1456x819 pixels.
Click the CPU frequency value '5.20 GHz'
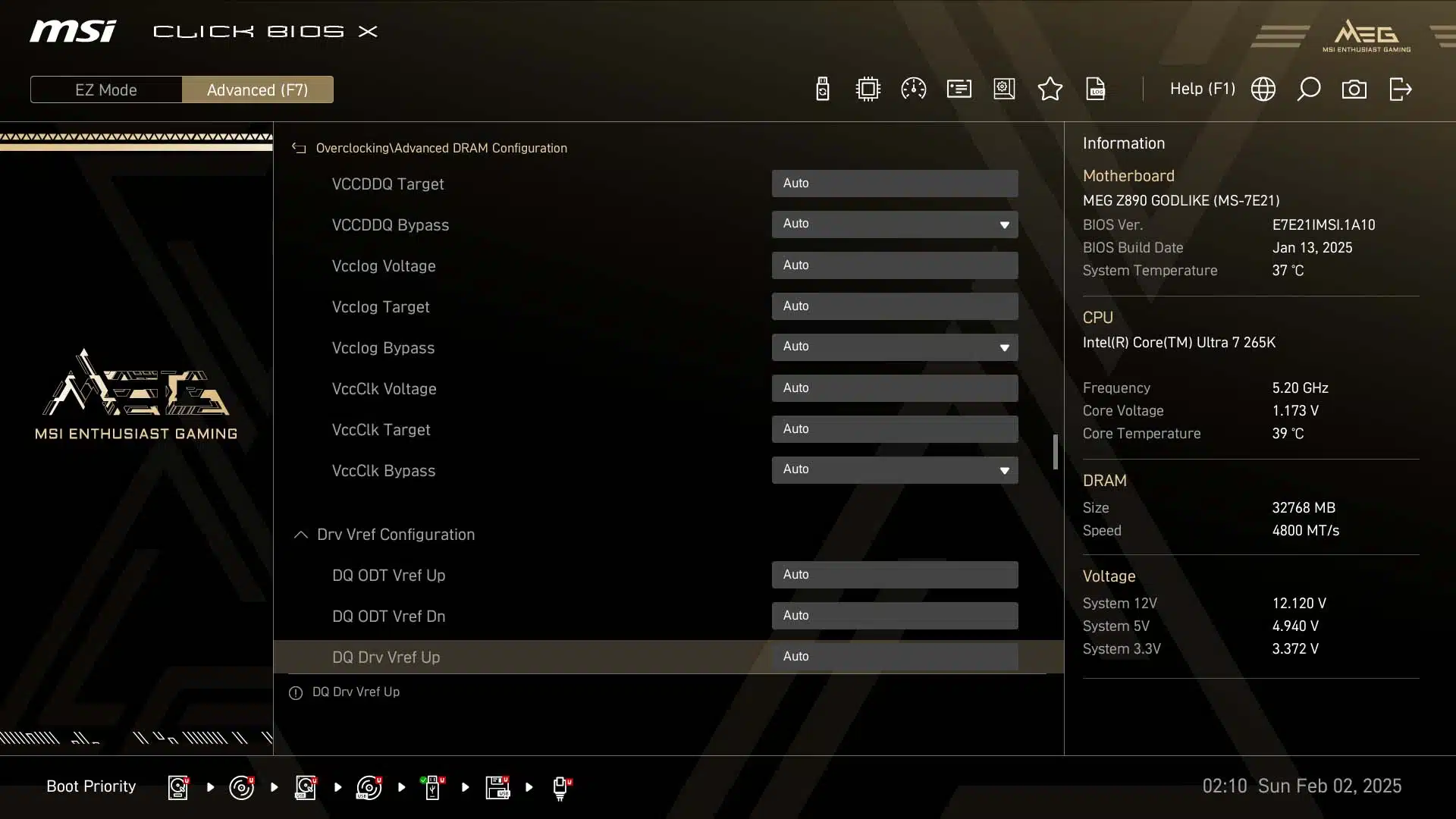pyautogui.click(x=1300, y=388)
